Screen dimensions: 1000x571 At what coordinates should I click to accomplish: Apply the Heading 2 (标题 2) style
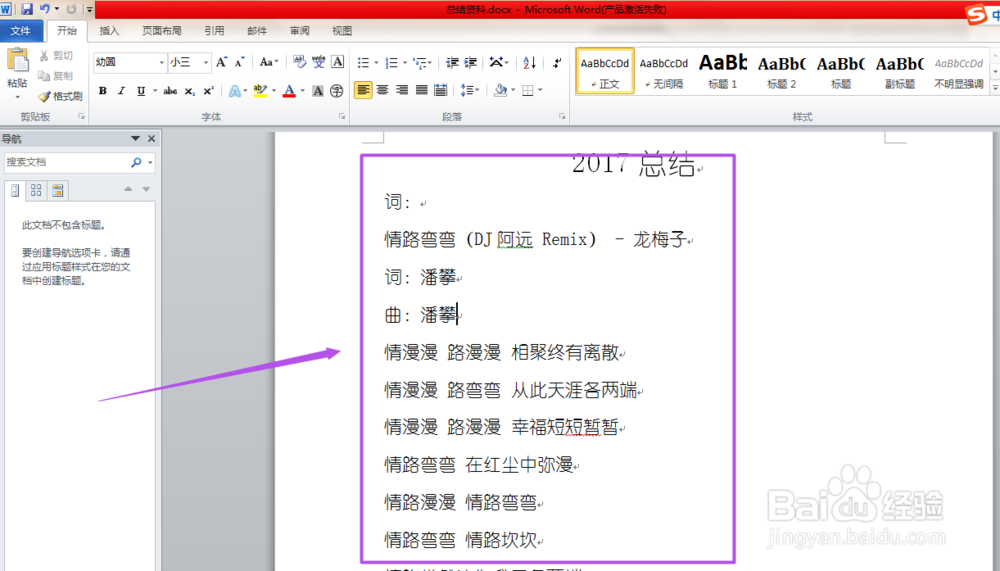pyautogui.click(x=781, y=71)
